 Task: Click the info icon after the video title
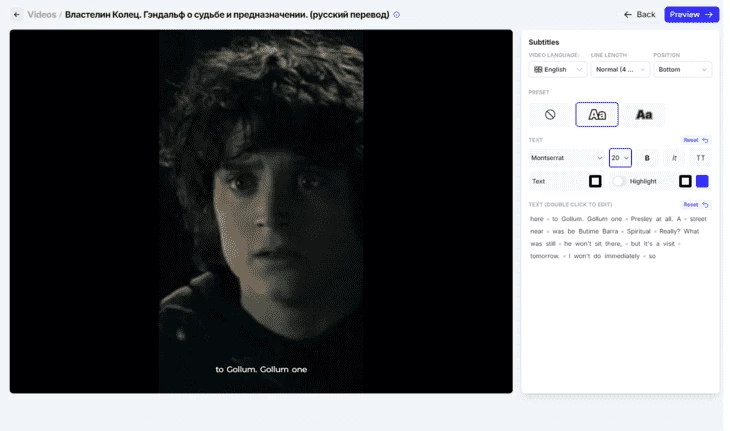[x=397, y=15]
